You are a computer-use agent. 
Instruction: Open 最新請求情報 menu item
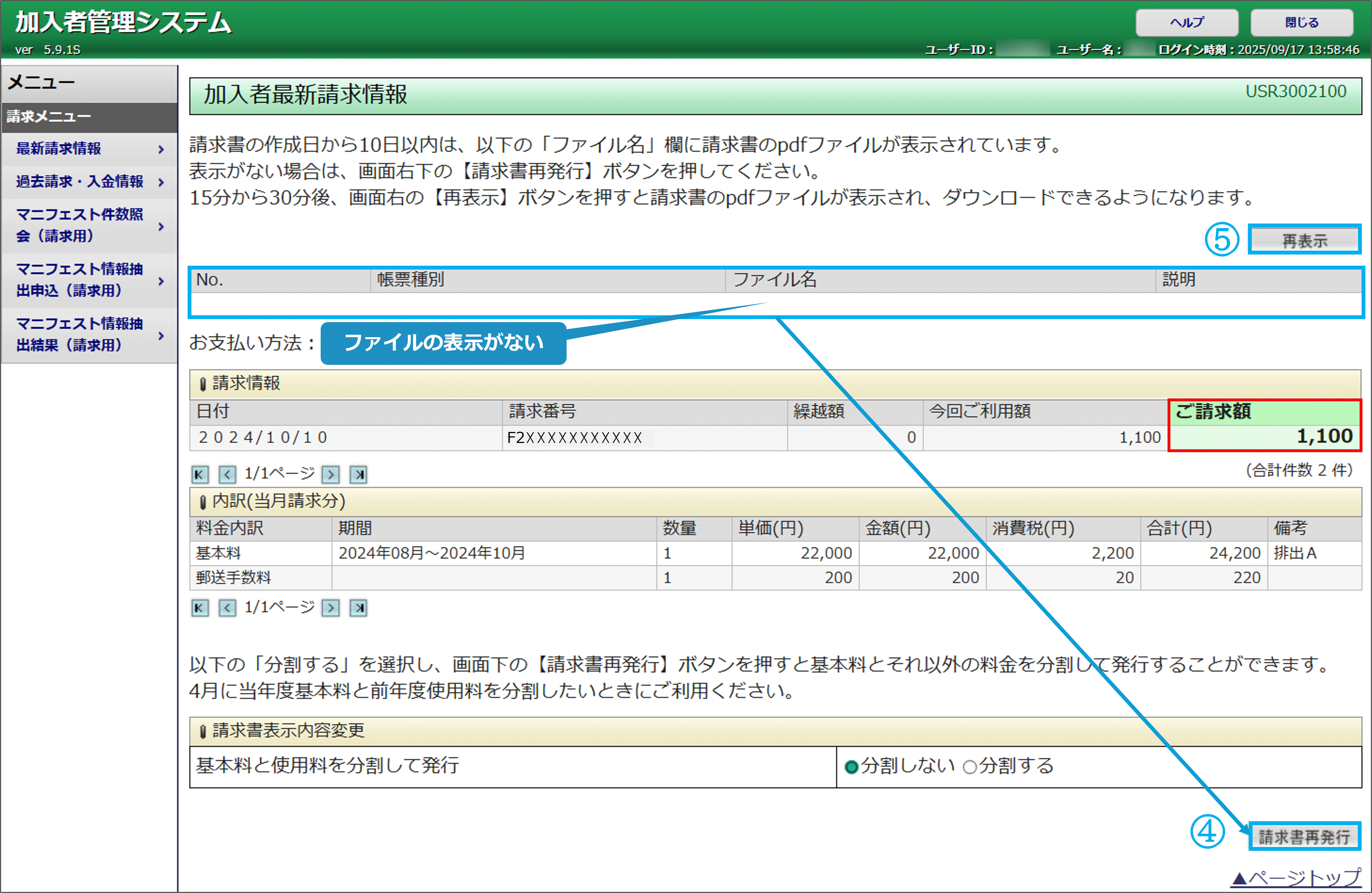point(58,149)
